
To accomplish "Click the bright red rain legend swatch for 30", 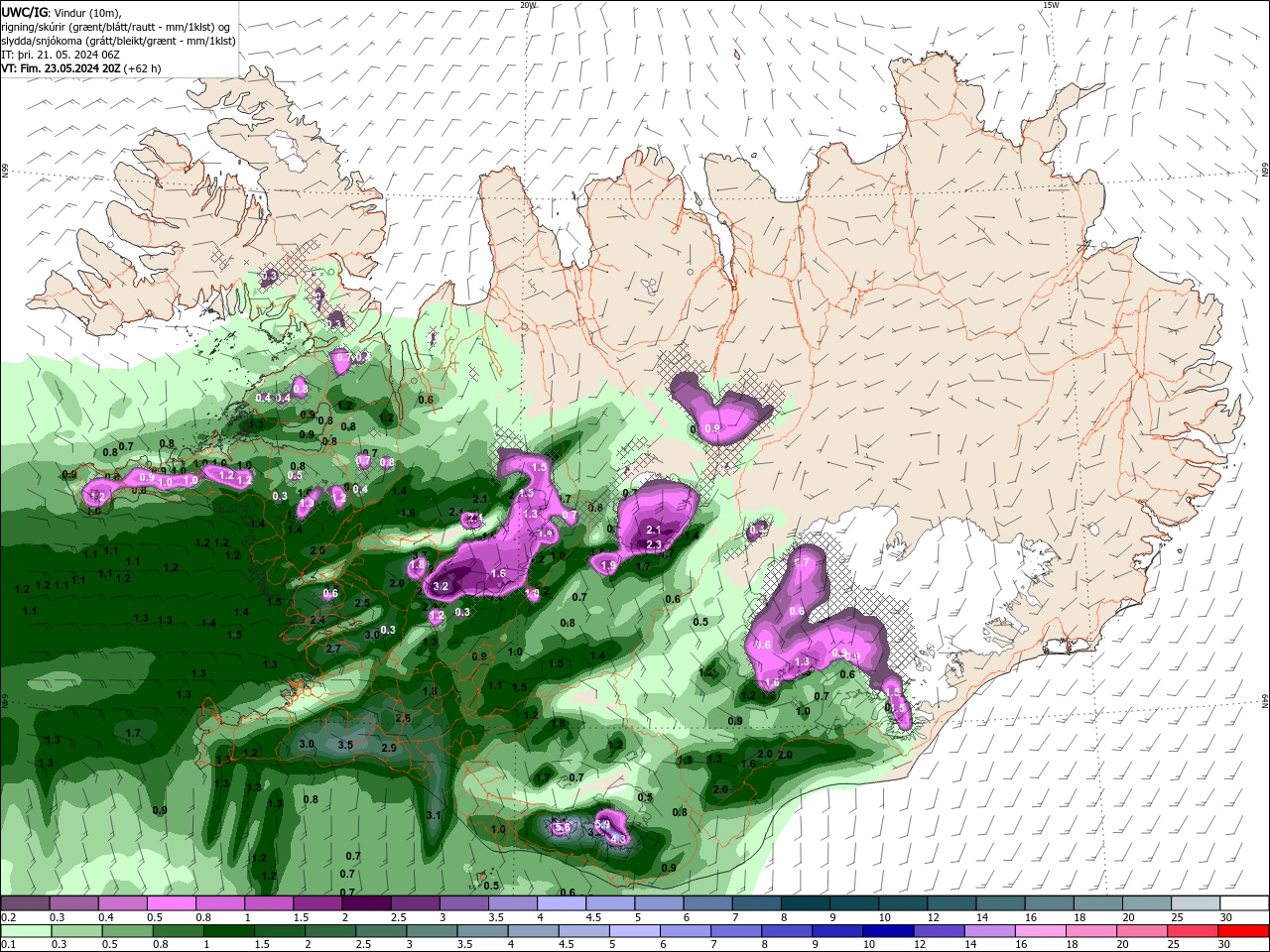I will pos(1243,931).
